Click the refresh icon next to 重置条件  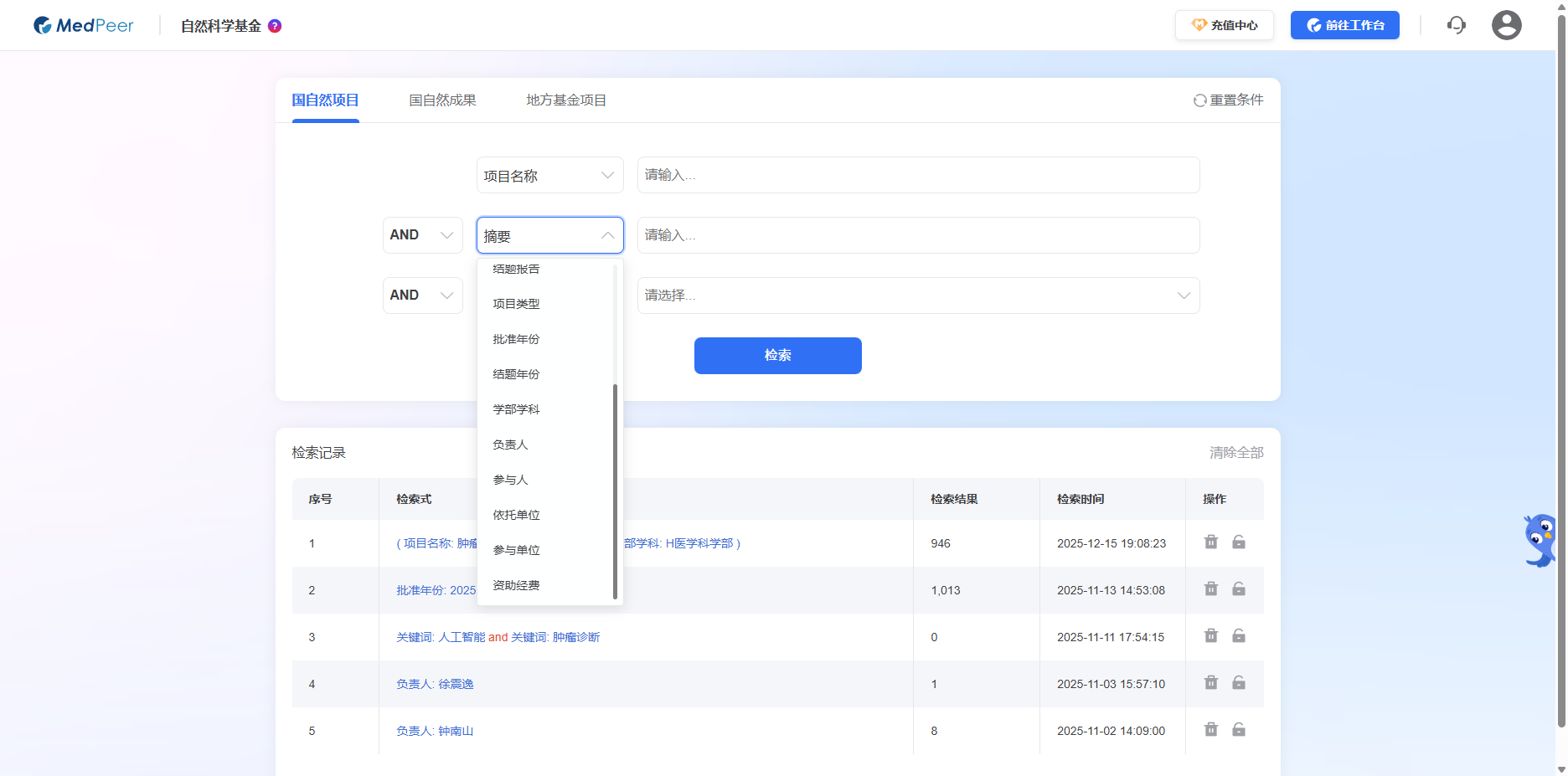(1198, 100)
